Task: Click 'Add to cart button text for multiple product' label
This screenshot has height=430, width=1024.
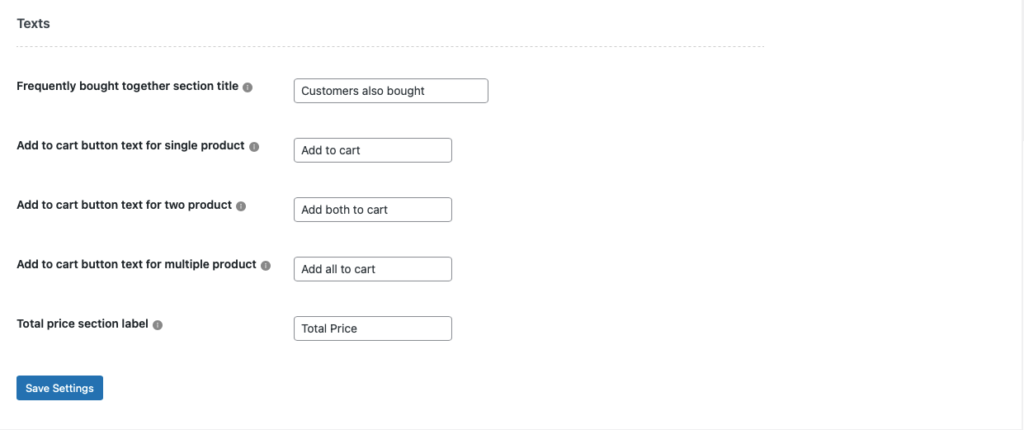Action: tap(136, 265)
